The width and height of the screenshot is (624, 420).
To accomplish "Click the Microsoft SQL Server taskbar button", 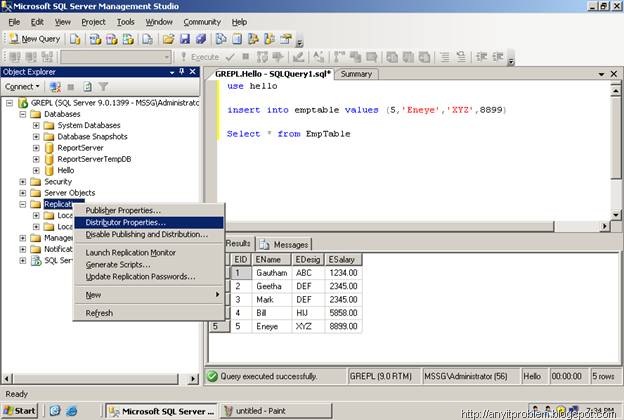I will tap(162, 411).
